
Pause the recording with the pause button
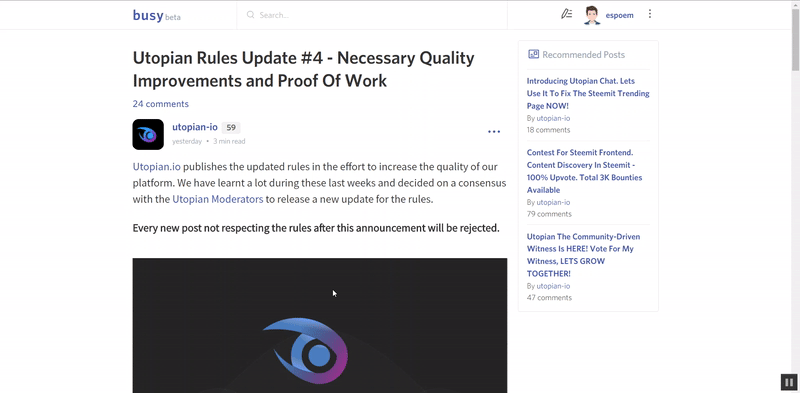[789, 382]
